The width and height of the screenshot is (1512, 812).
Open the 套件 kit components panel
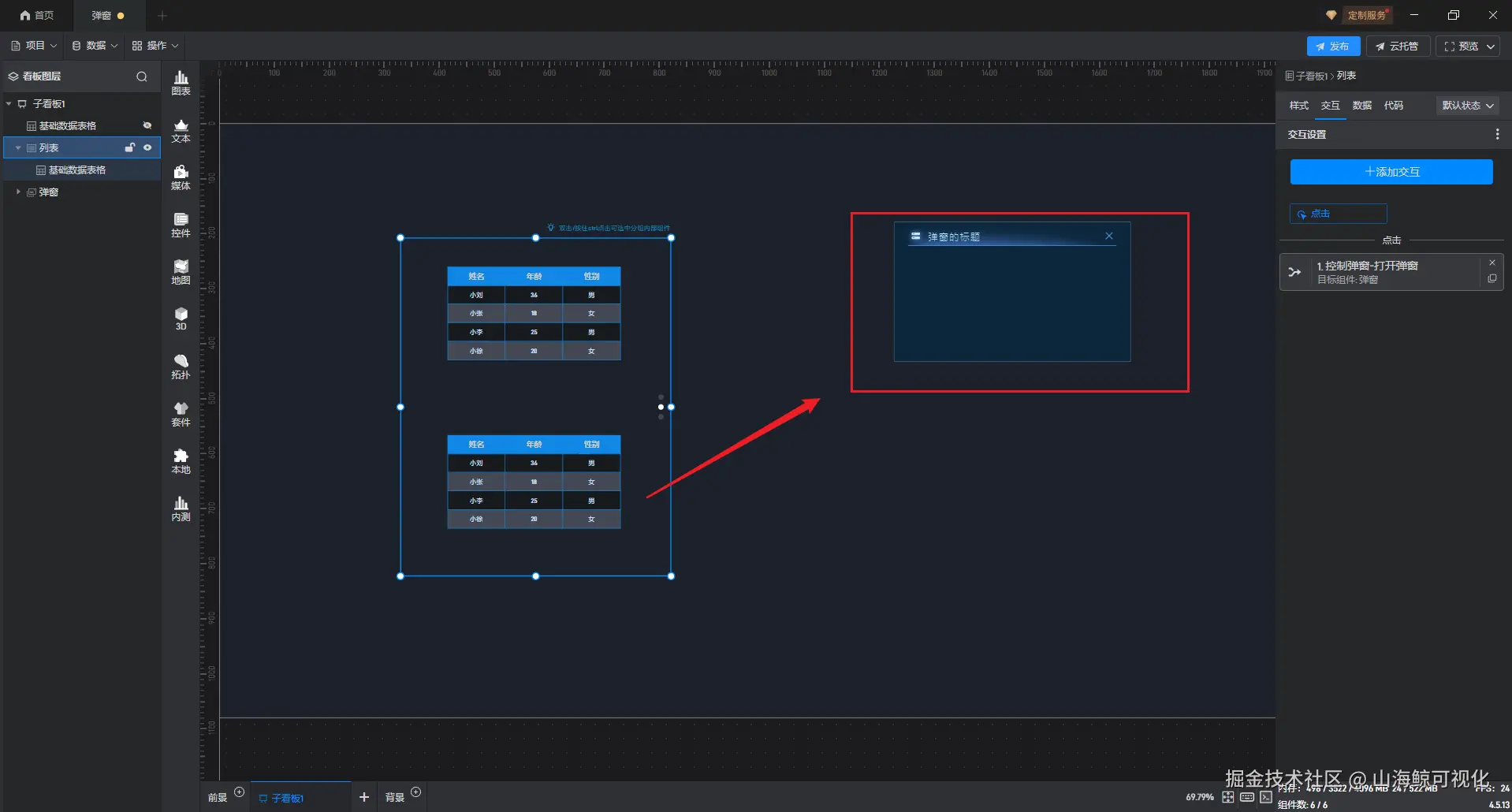181,415
